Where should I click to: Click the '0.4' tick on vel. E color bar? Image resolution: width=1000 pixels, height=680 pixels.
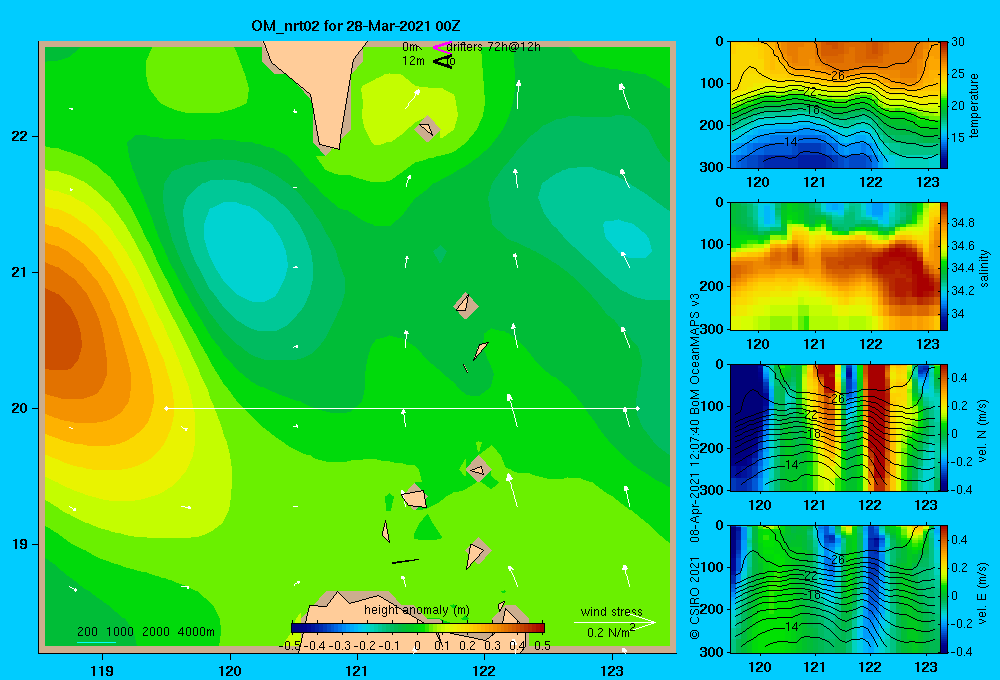[x=959, y=540]
